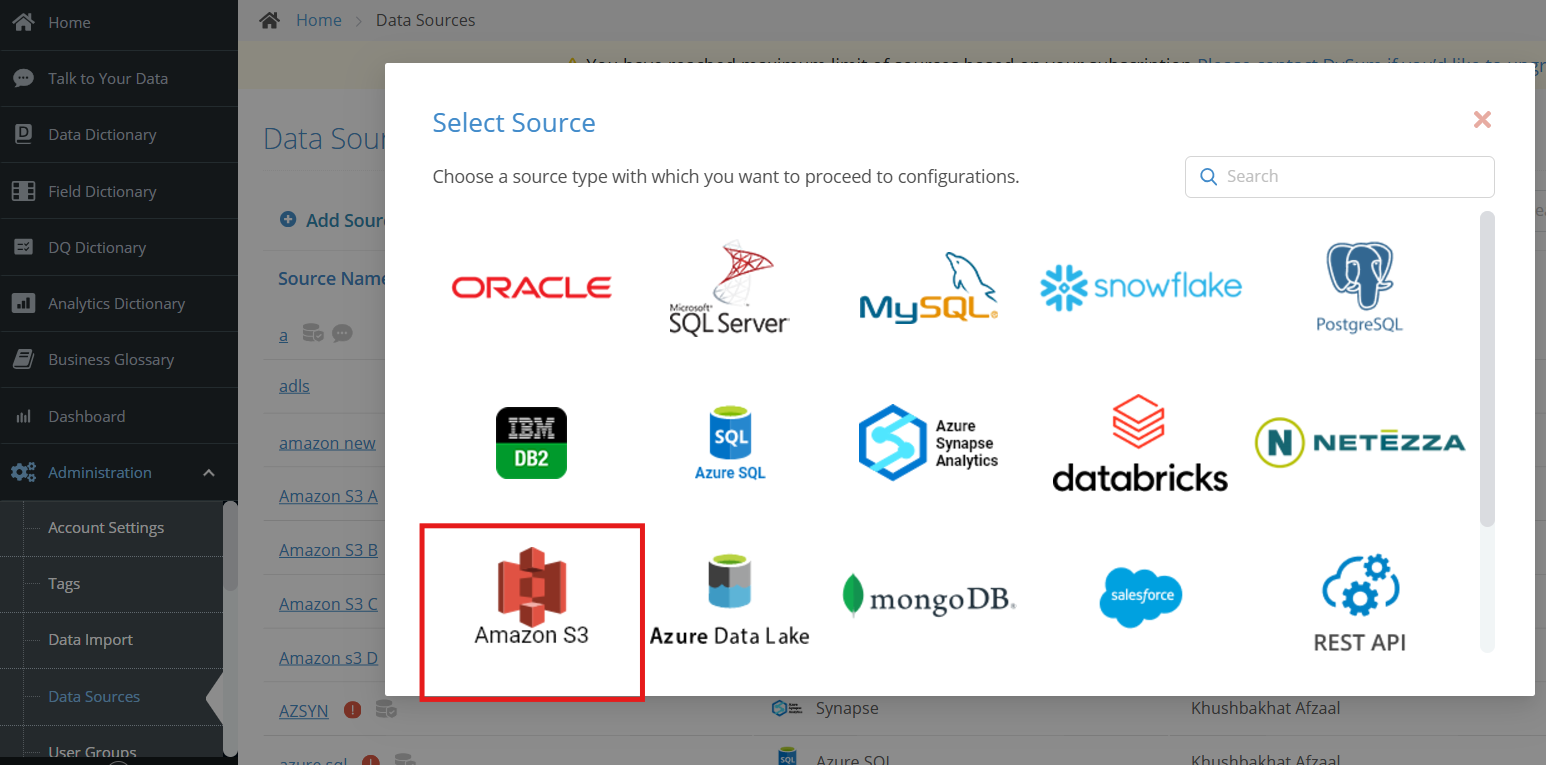Screen dimensions: 1546x765
Task: Click the sidebar scrollbar
Action: 230,545
